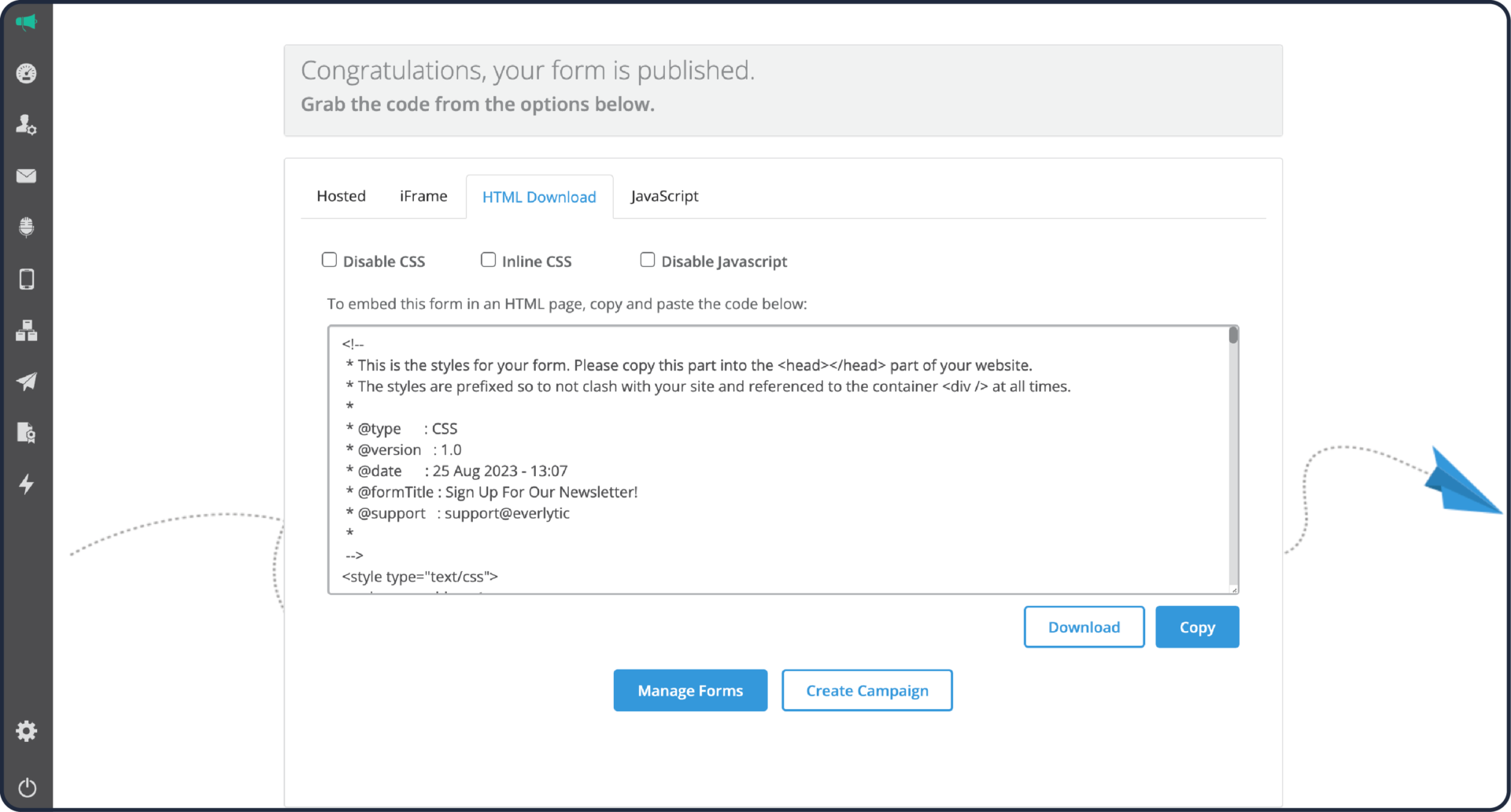This screenshot has height=812, width=1511.
Task: Open the dashboard speedometer icon
Action: click(26, 73)
